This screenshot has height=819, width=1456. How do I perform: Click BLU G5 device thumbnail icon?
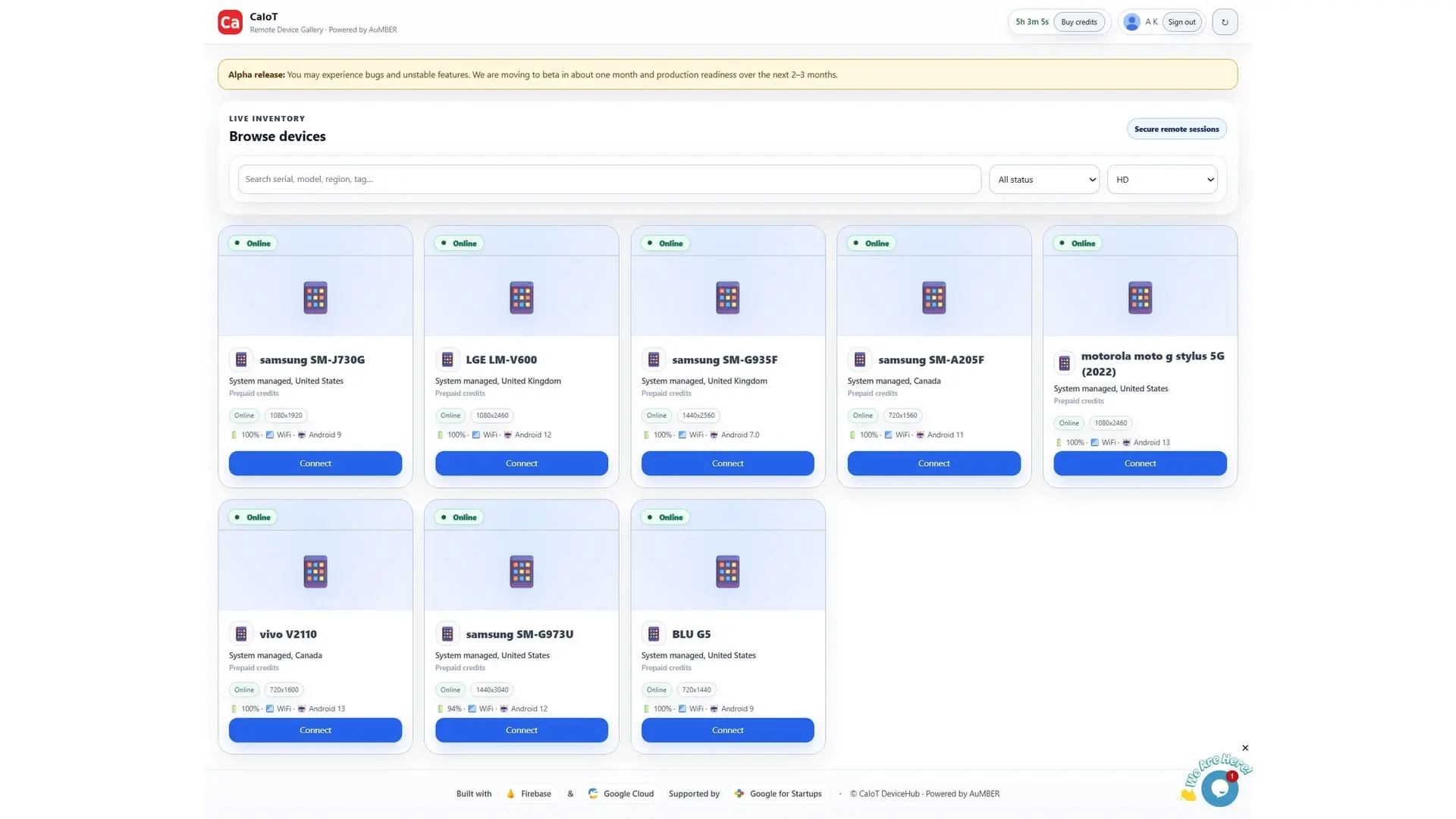pos(728,572)
